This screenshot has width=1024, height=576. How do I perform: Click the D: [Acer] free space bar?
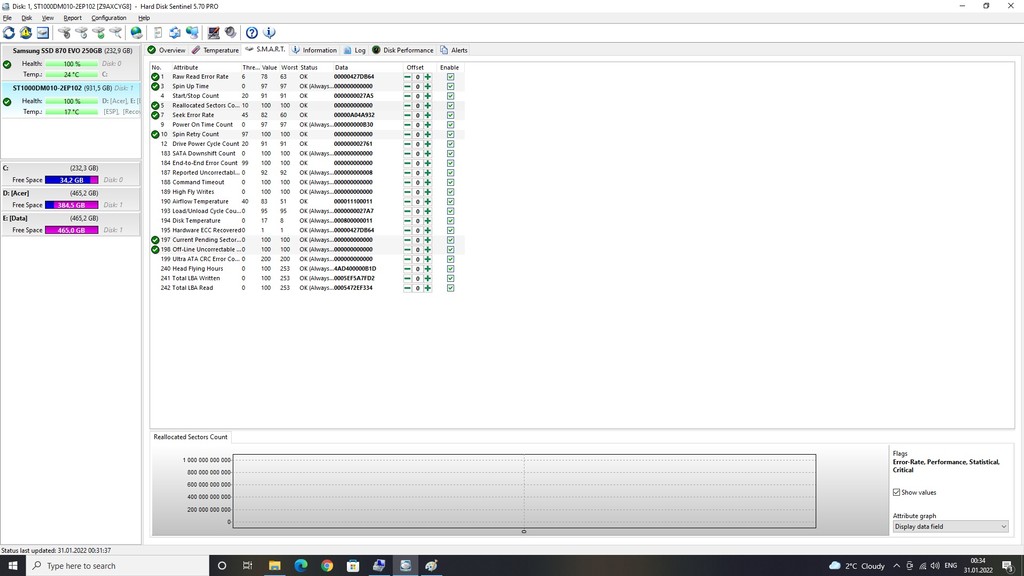pyautogui.click(x=72, y=205)
